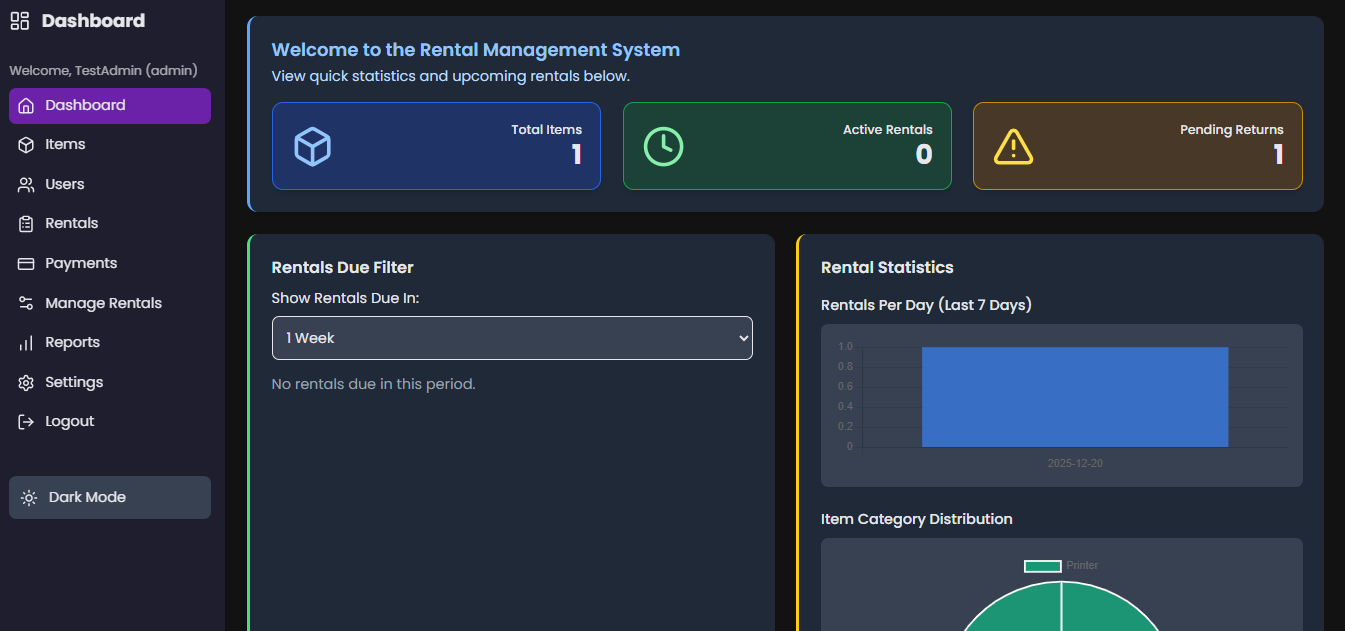Click the Logout arrow icon
1345x631 pixels.
pyautogui.click(x=26, y=422)
